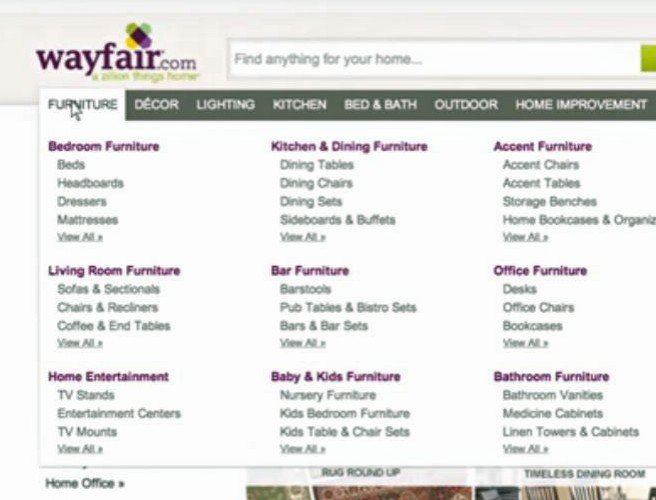Go to Kids Table & Chair Sets

345,431
